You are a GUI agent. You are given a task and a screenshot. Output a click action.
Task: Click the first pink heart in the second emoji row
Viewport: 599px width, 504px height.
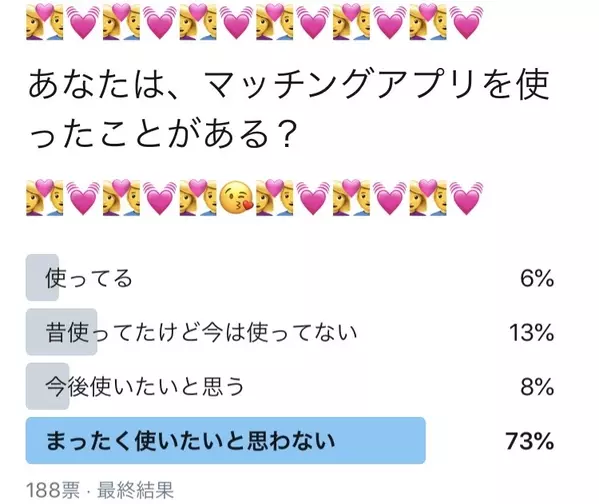click(x=83, y=198)
